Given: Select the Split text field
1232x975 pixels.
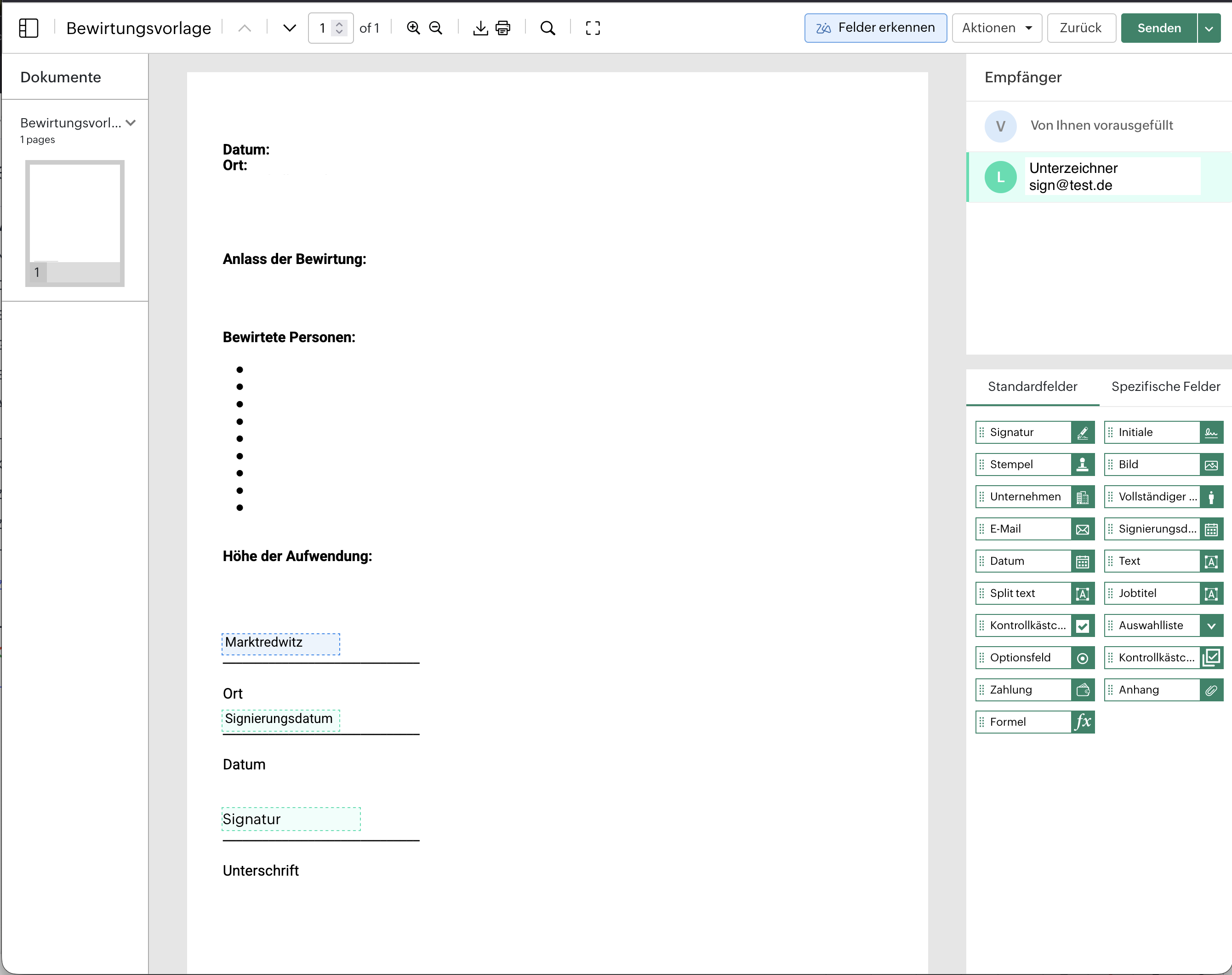Looking at the screenshot, I should tap(1035, 594).
